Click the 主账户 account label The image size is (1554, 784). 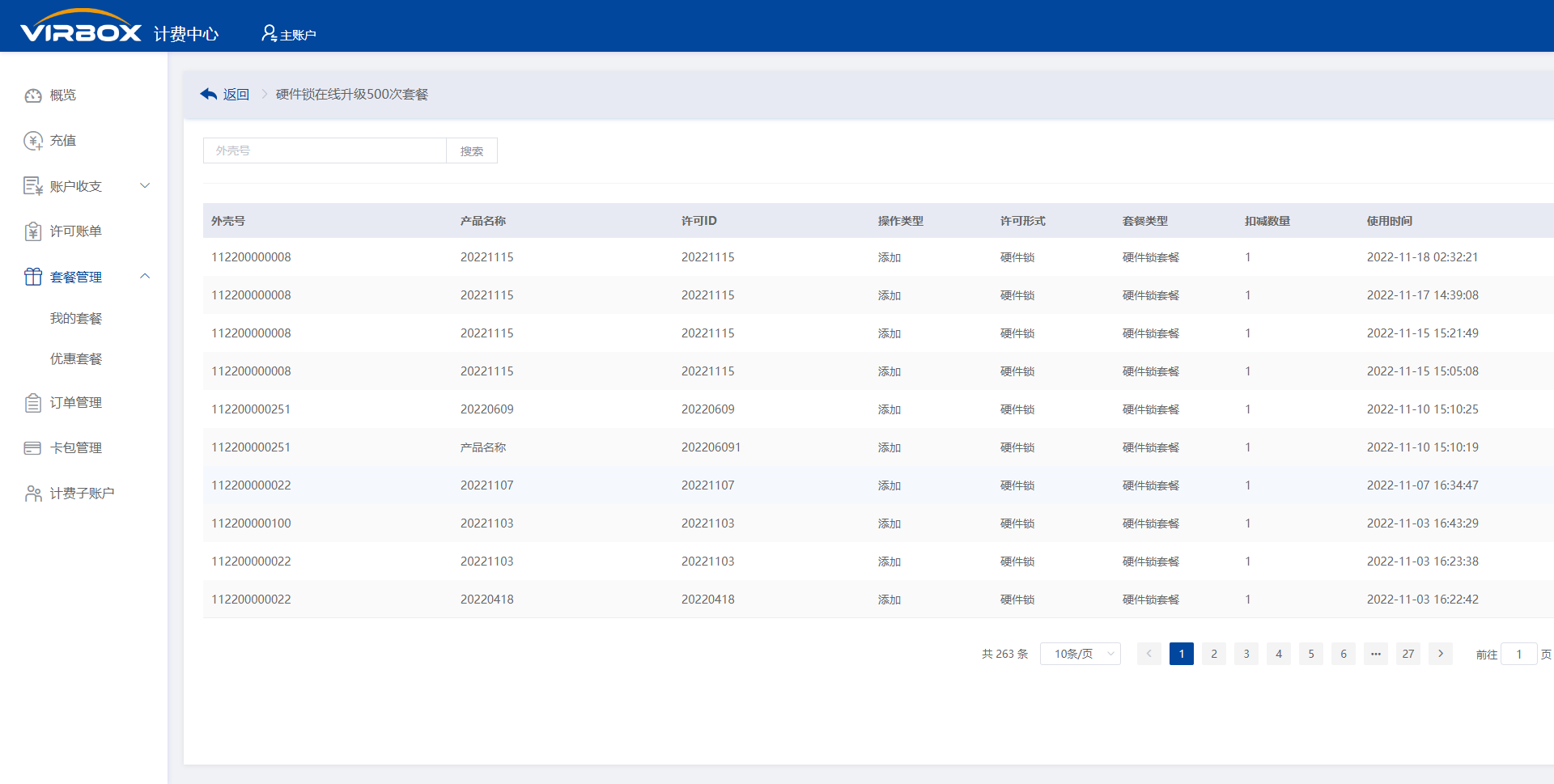[298, 35]
